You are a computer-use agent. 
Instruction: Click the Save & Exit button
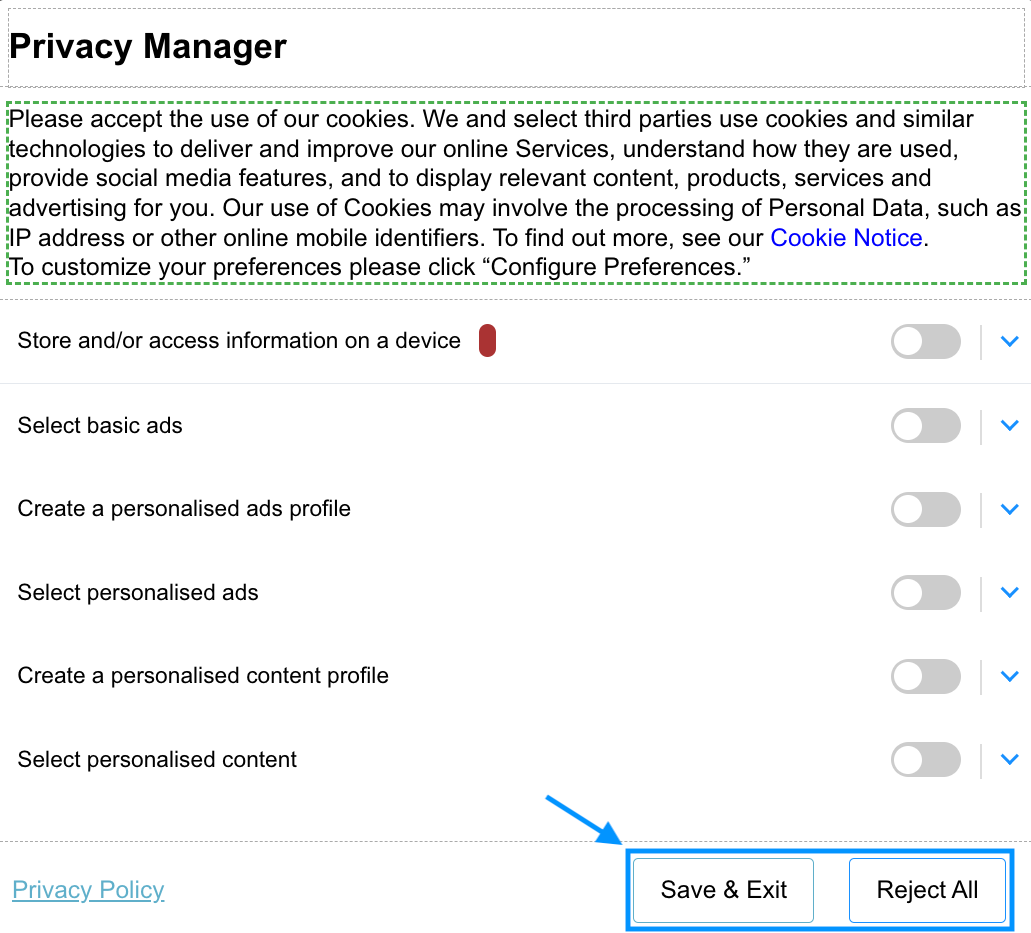click(x=723, y=890)
